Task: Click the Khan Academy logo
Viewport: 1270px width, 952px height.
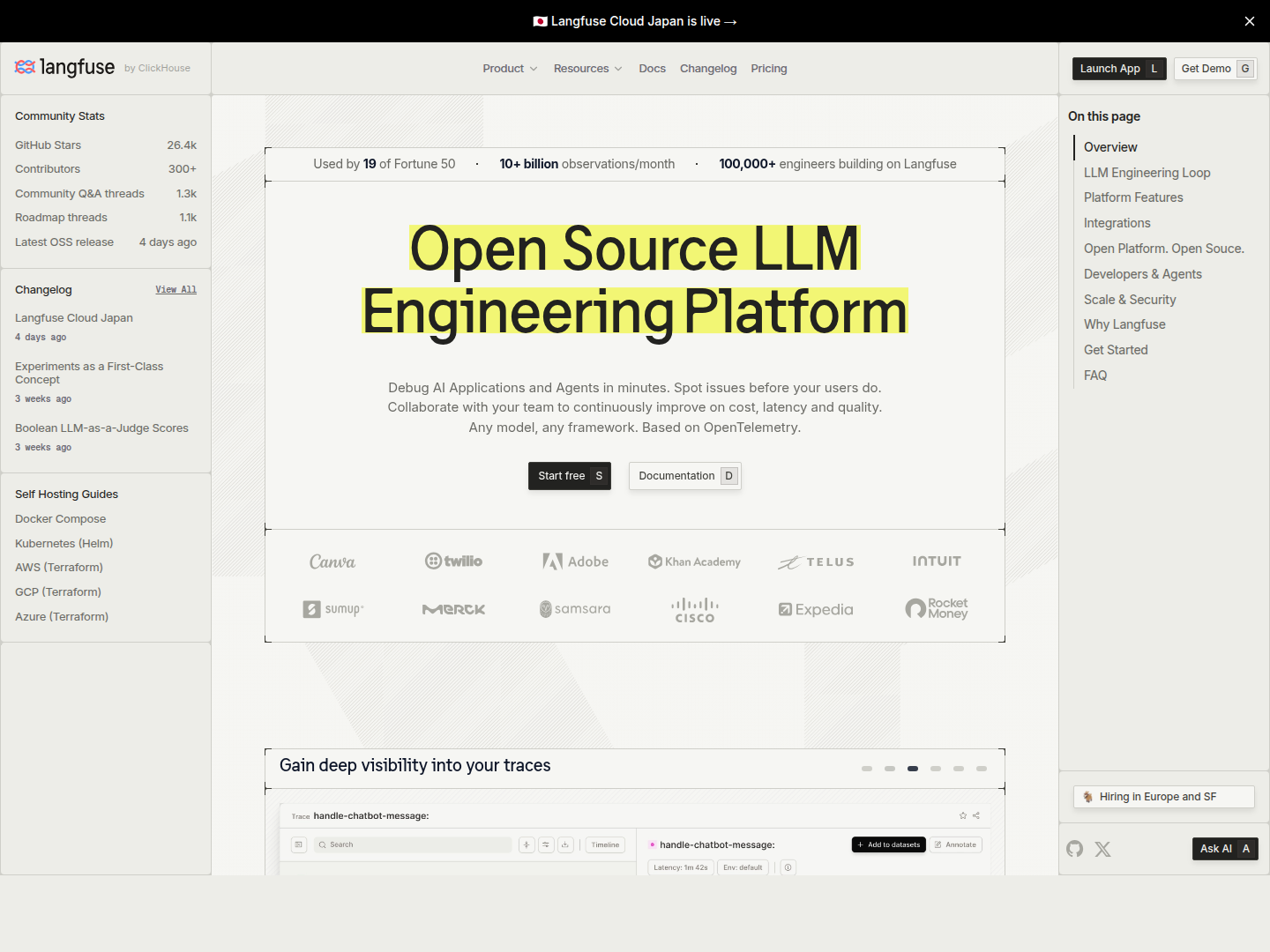Action: 694,562
